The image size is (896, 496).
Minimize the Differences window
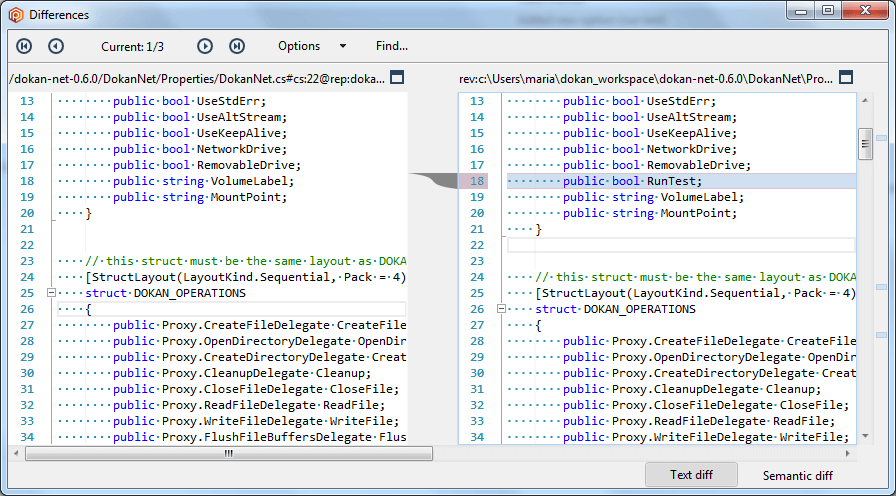click(x=802, y=11)
